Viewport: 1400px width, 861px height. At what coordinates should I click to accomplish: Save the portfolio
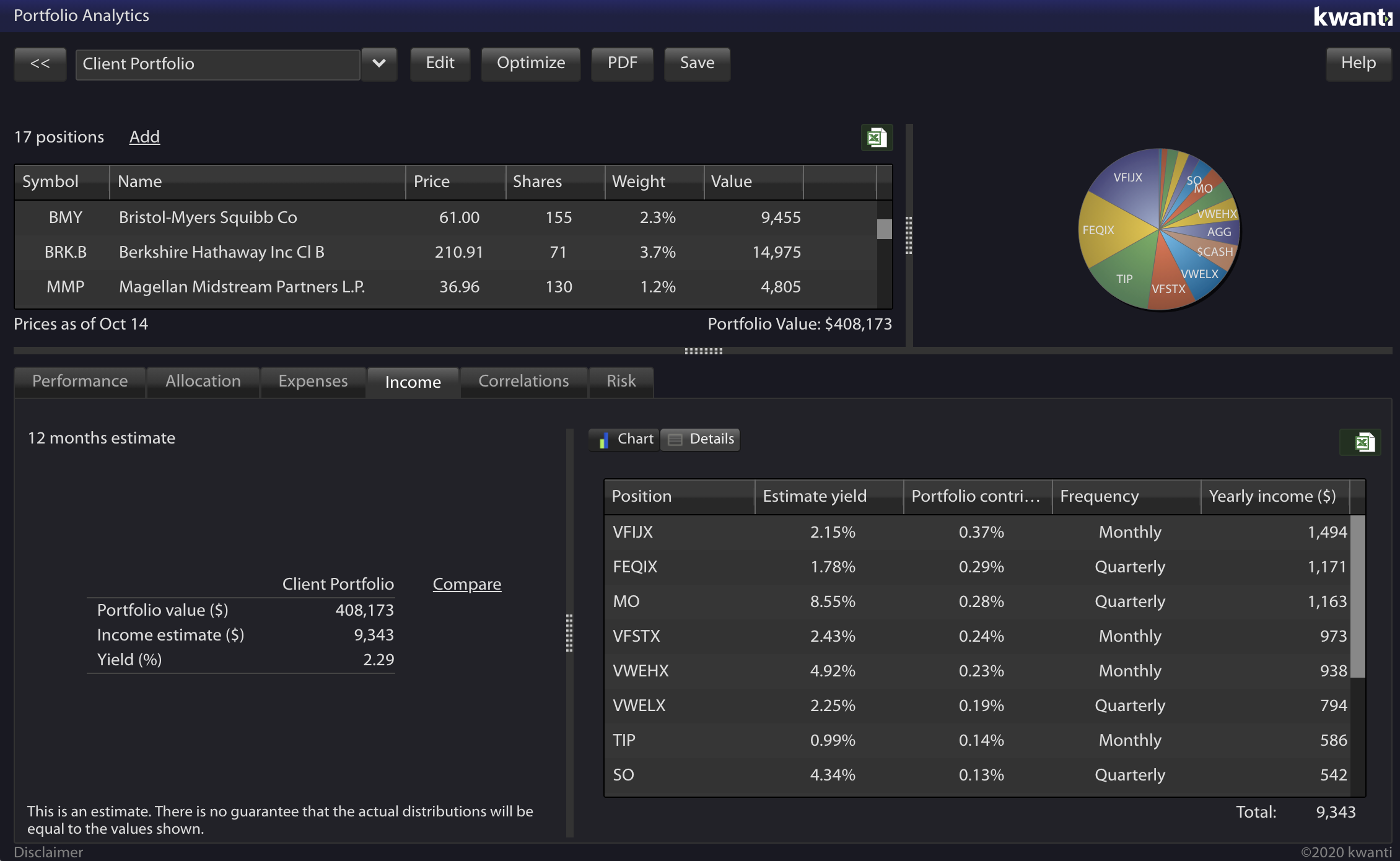tap(697, 63)
